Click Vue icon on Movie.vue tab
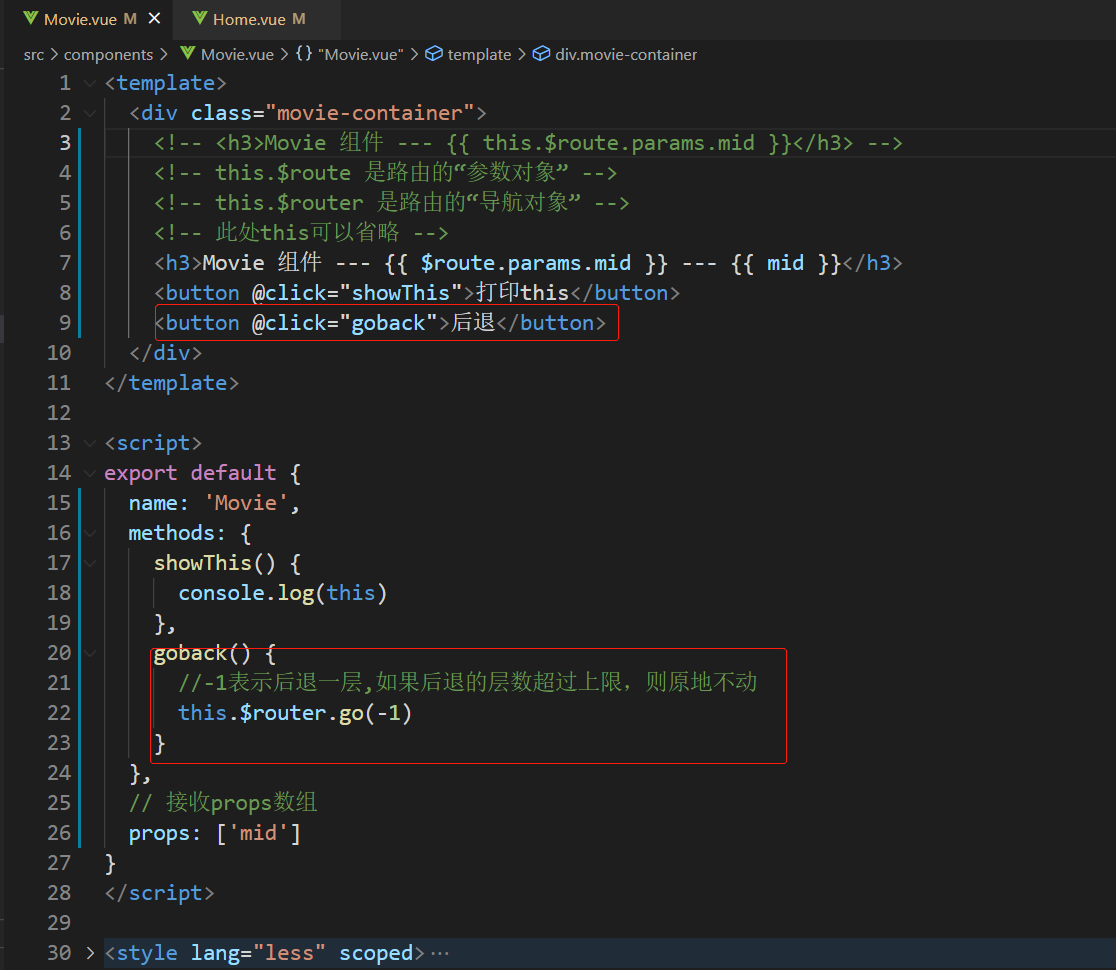Screen dimensions: 1116x970 coord(30,19)
